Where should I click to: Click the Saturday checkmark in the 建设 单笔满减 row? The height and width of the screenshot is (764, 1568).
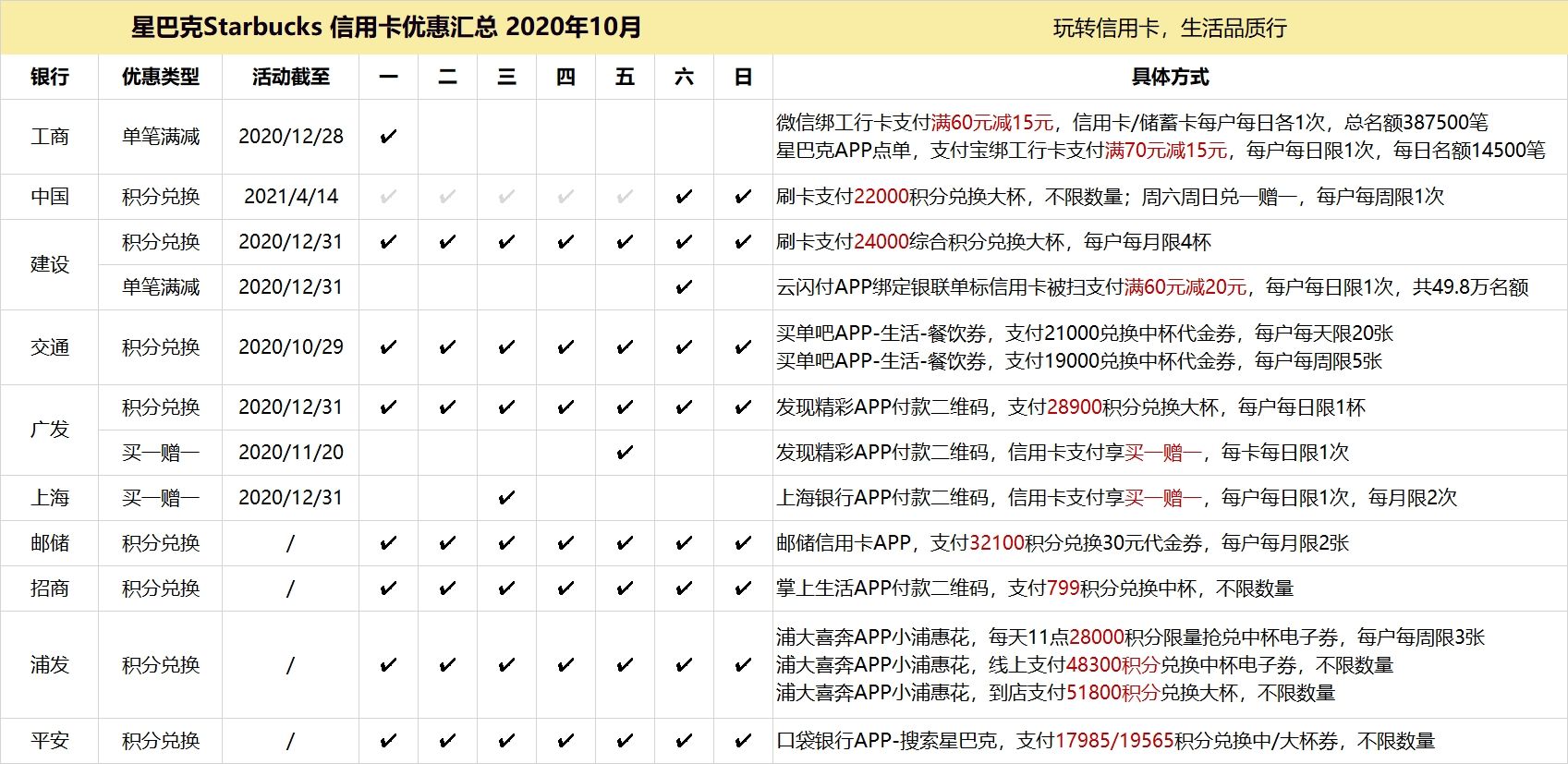point(684,287)
